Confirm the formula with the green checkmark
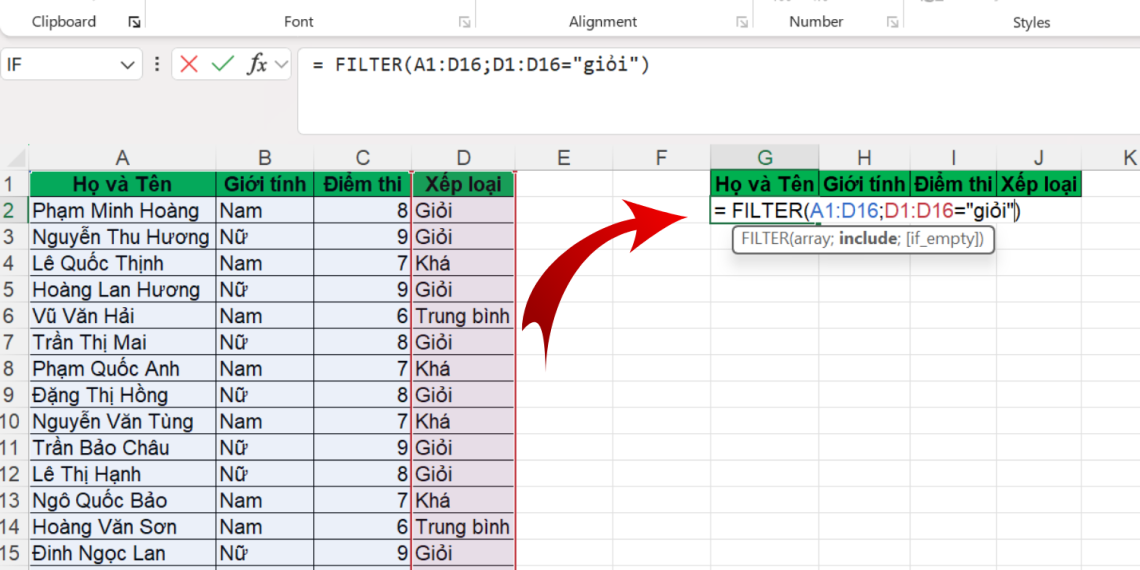Viewport: 1140px width, 570px height. tap(223, 65)
